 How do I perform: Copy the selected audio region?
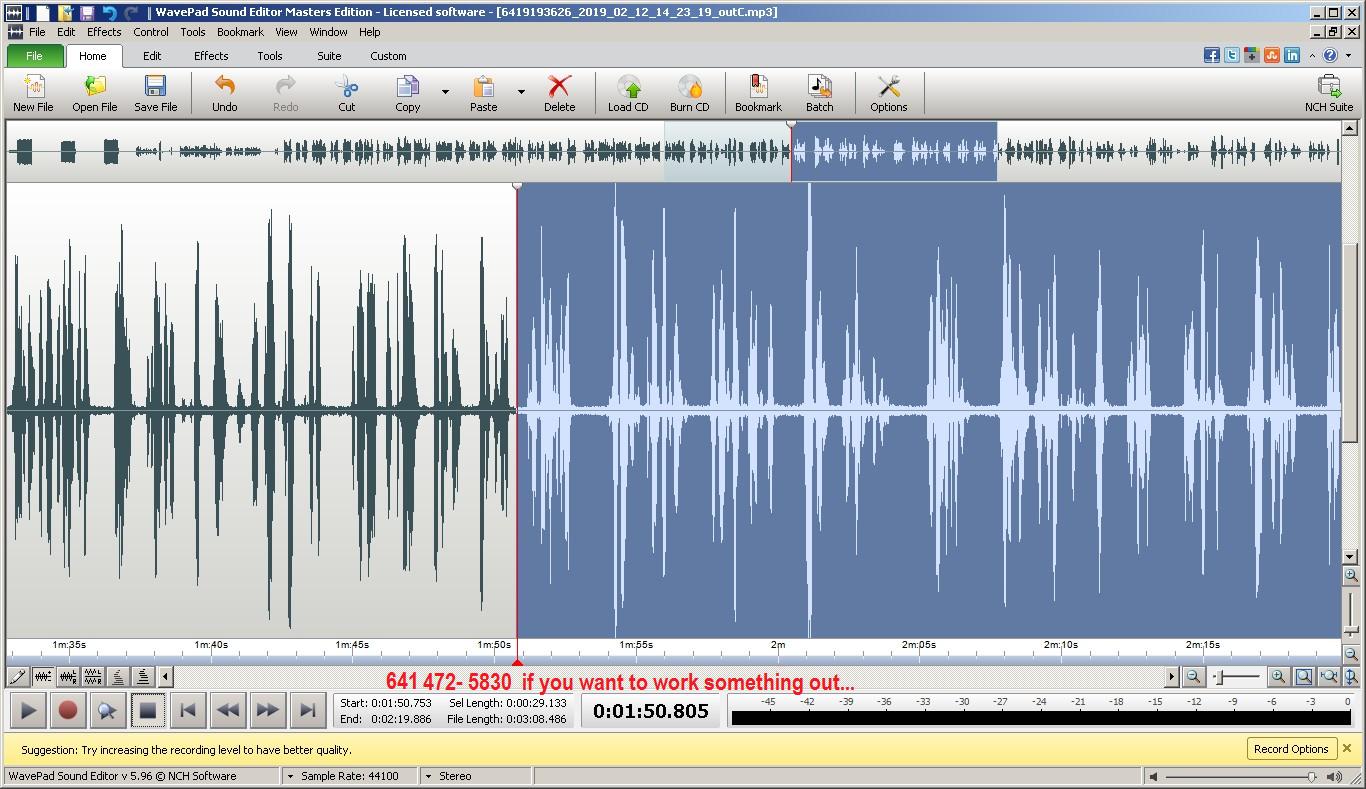pos(407,93)
